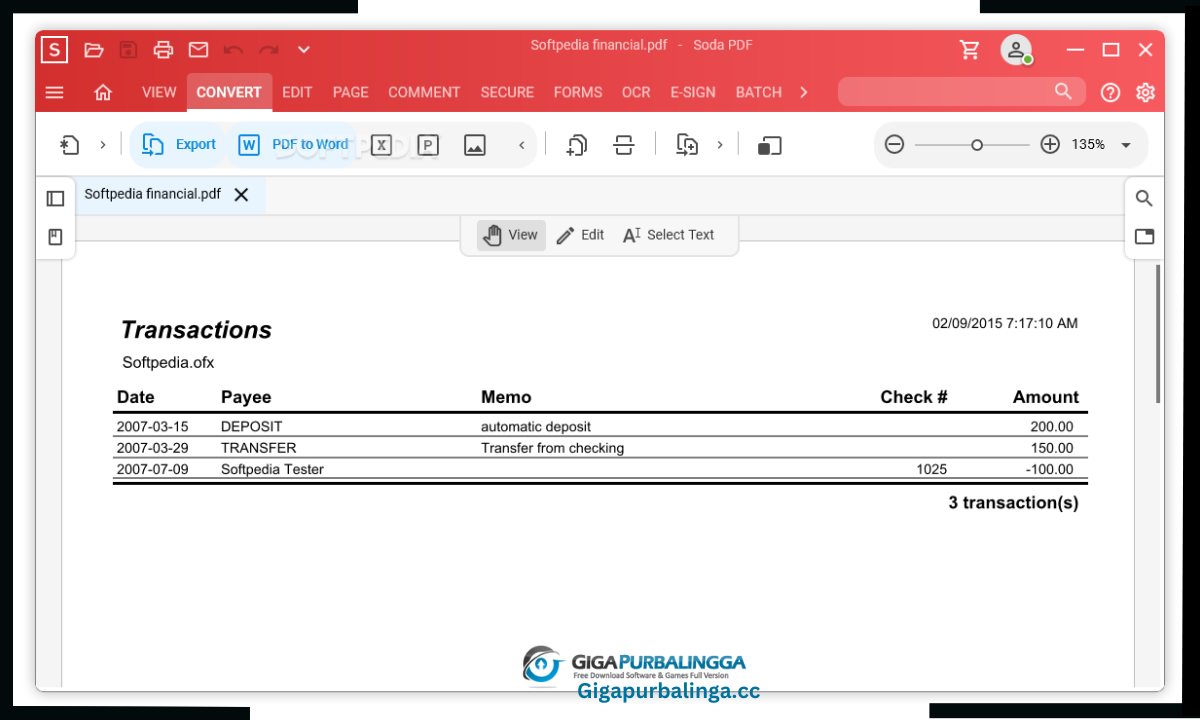This screenshot has height=720, width=1200.
Task: Open the user account avatar
Action: click(x=1016, y=50)
